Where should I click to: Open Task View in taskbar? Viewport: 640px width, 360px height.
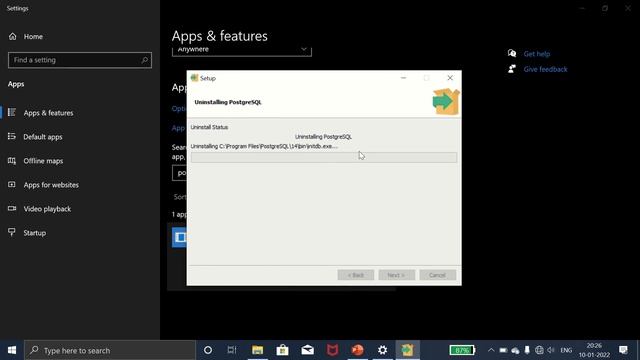pyautogui.click(x=232, y=350)
